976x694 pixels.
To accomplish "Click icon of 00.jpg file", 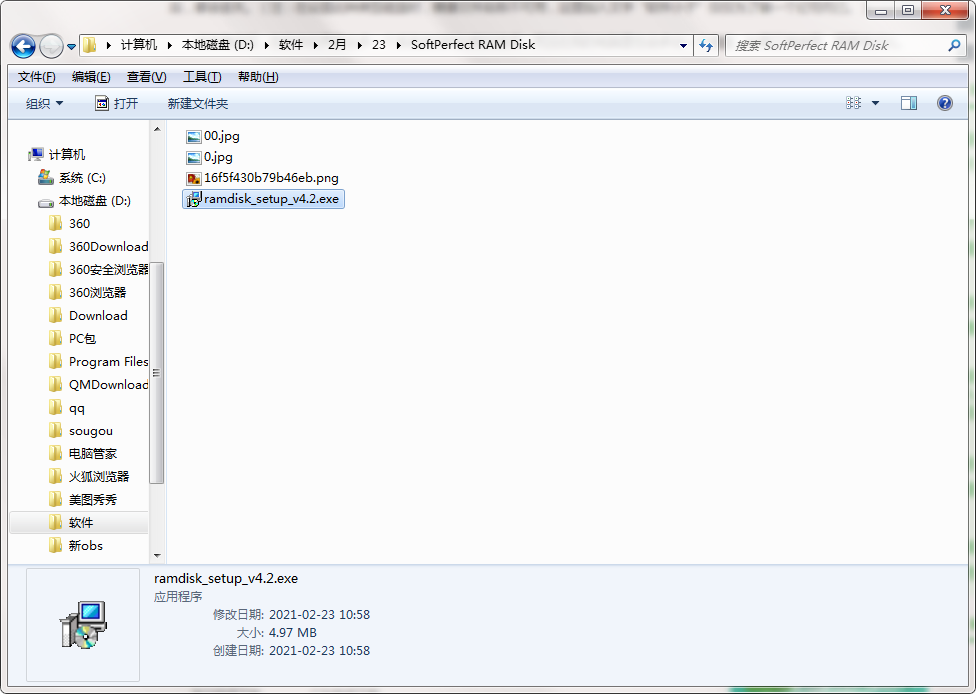I will click(194, 136).
